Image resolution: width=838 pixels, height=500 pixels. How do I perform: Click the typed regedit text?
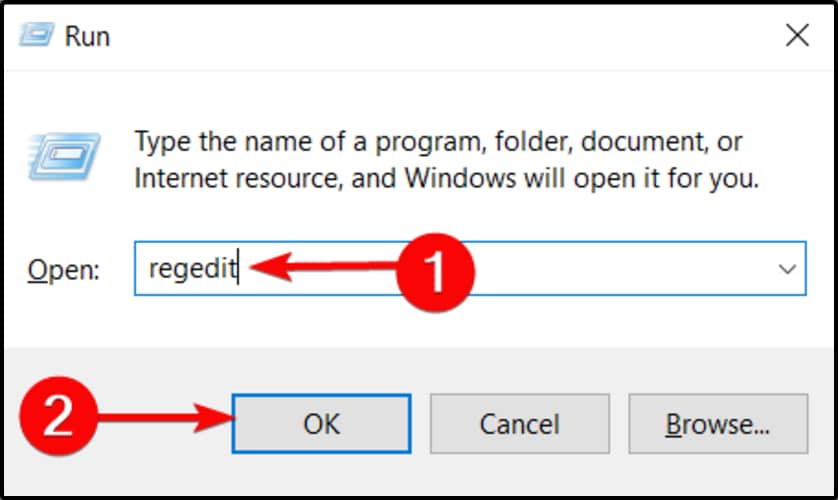[192, 269]
